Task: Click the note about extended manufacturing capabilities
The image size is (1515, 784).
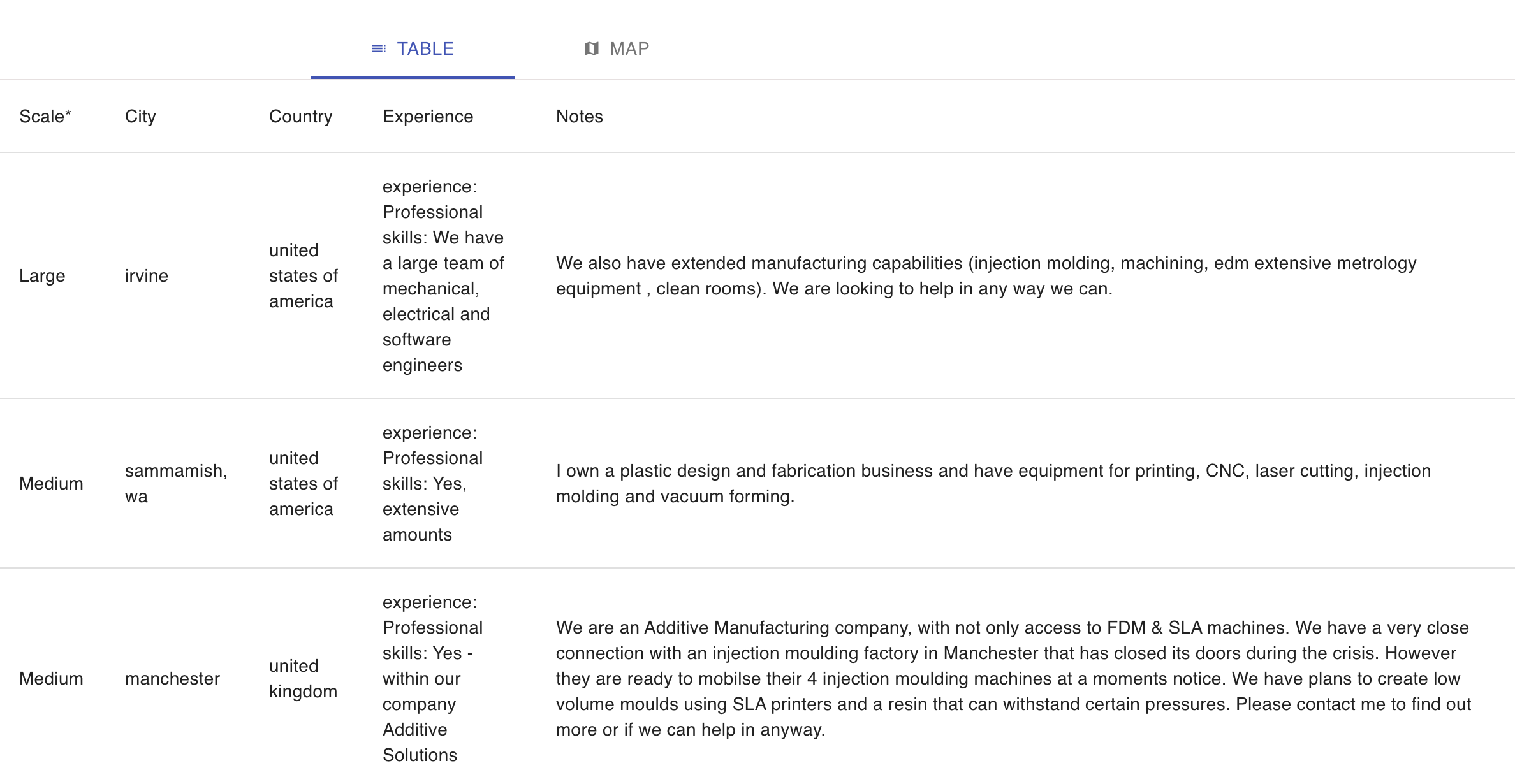Action: click(986, 275)
